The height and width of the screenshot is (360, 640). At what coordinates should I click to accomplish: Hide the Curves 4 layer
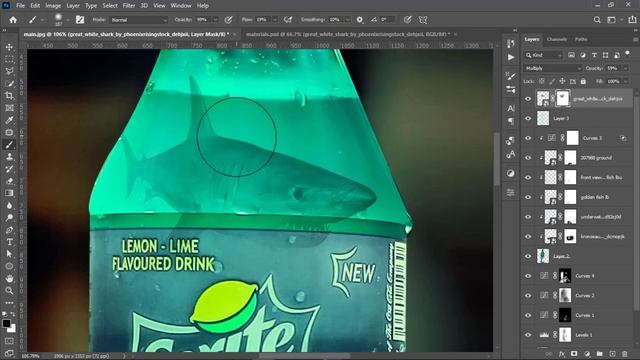(528, 276)
